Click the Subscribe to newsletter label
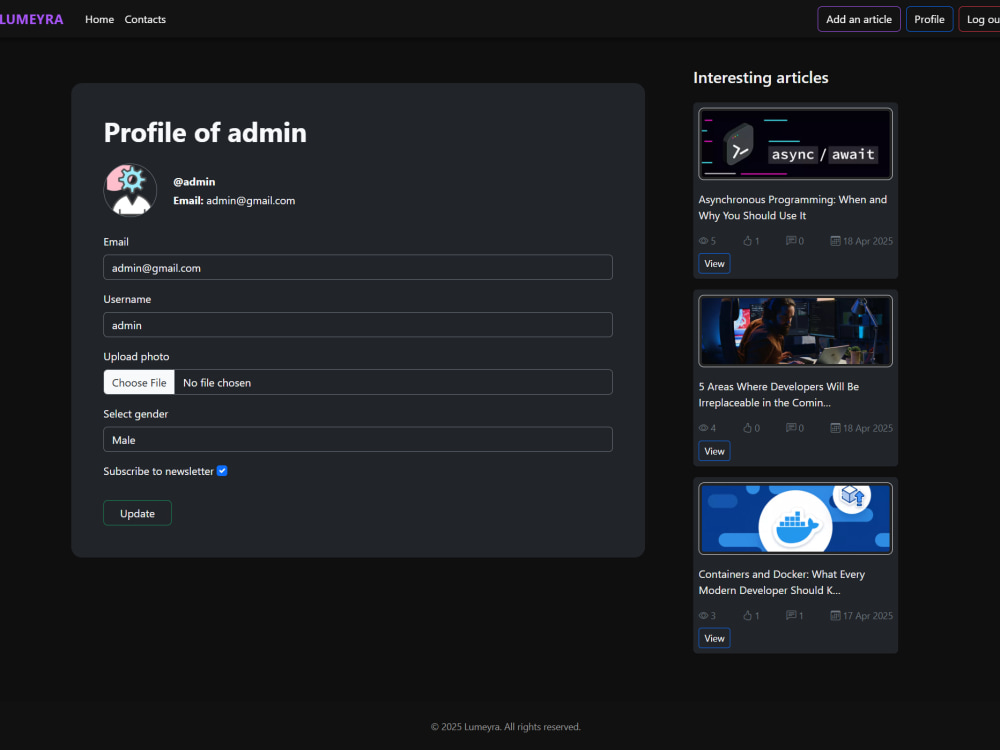Image resolution: width=1000 pixels, height=750 pixels. [158, 471]
